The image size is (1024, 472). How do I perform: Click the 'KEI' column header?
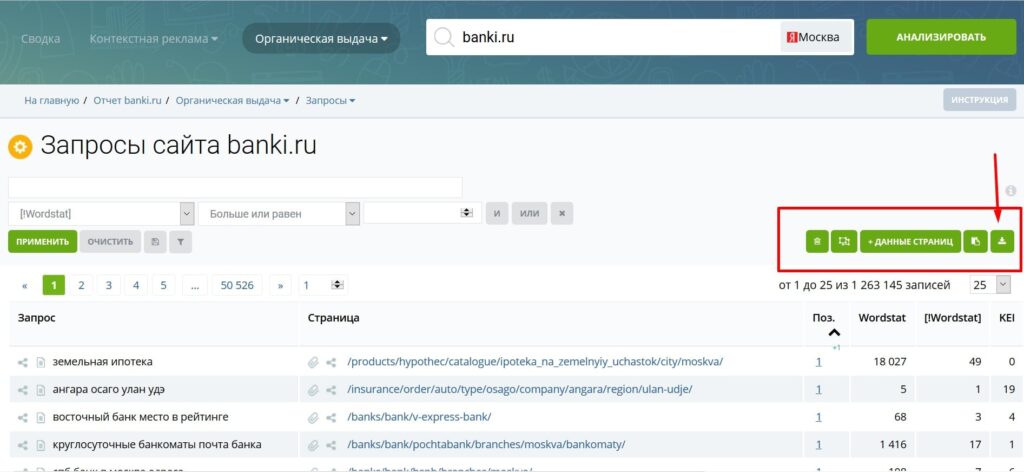pyautogui.click(x=1006, y=318)
